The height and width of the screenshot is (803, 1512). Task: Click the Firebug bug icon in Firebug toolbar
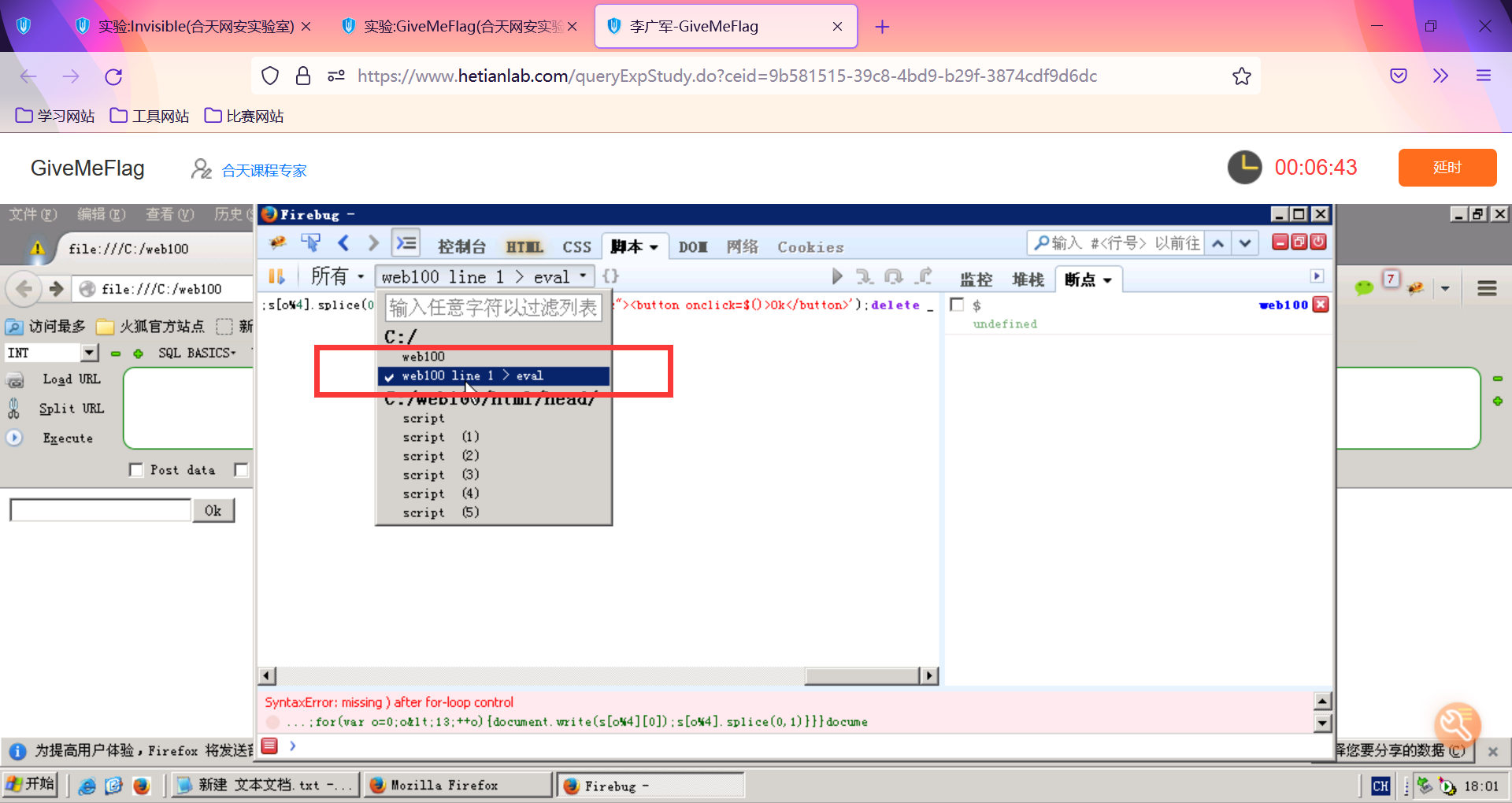(277, 243)
